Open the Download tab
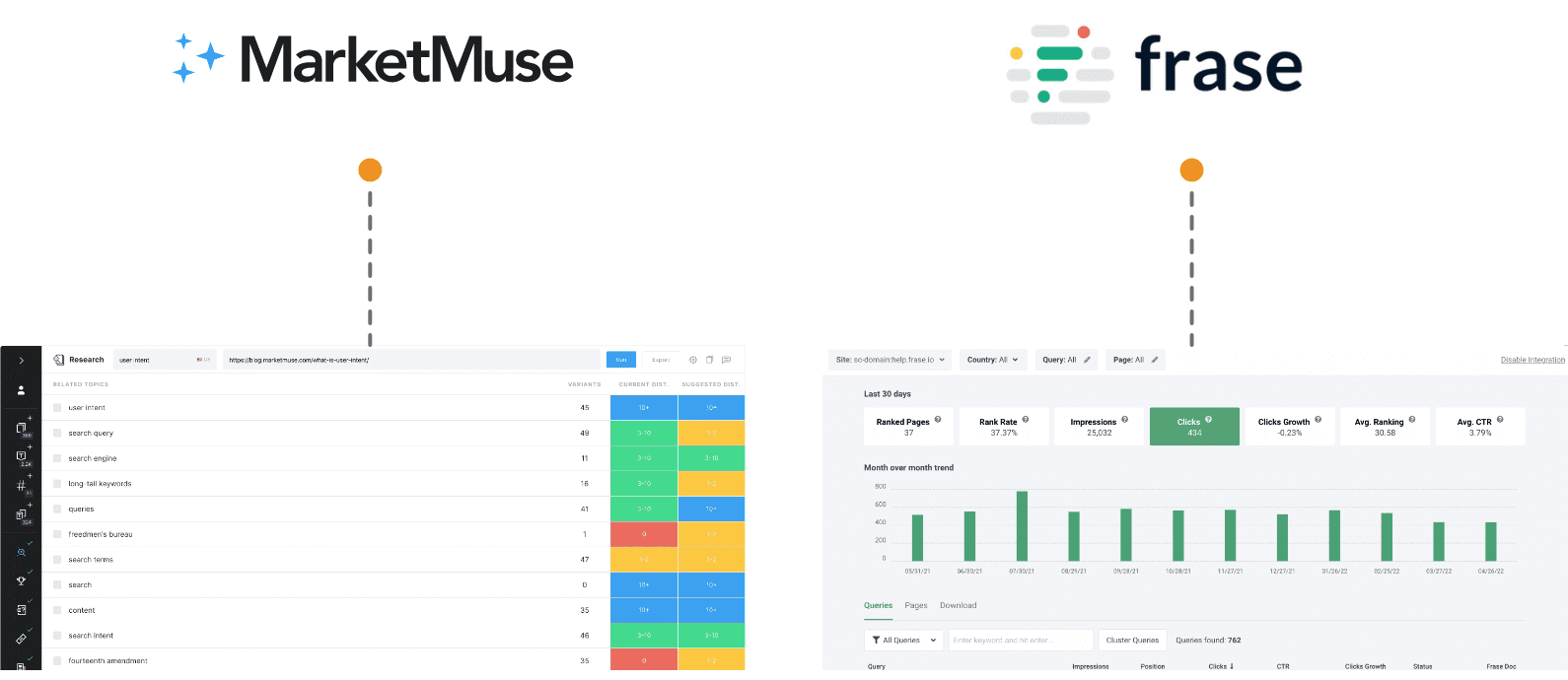1568x680 pixels. click(x=958, y=605)
